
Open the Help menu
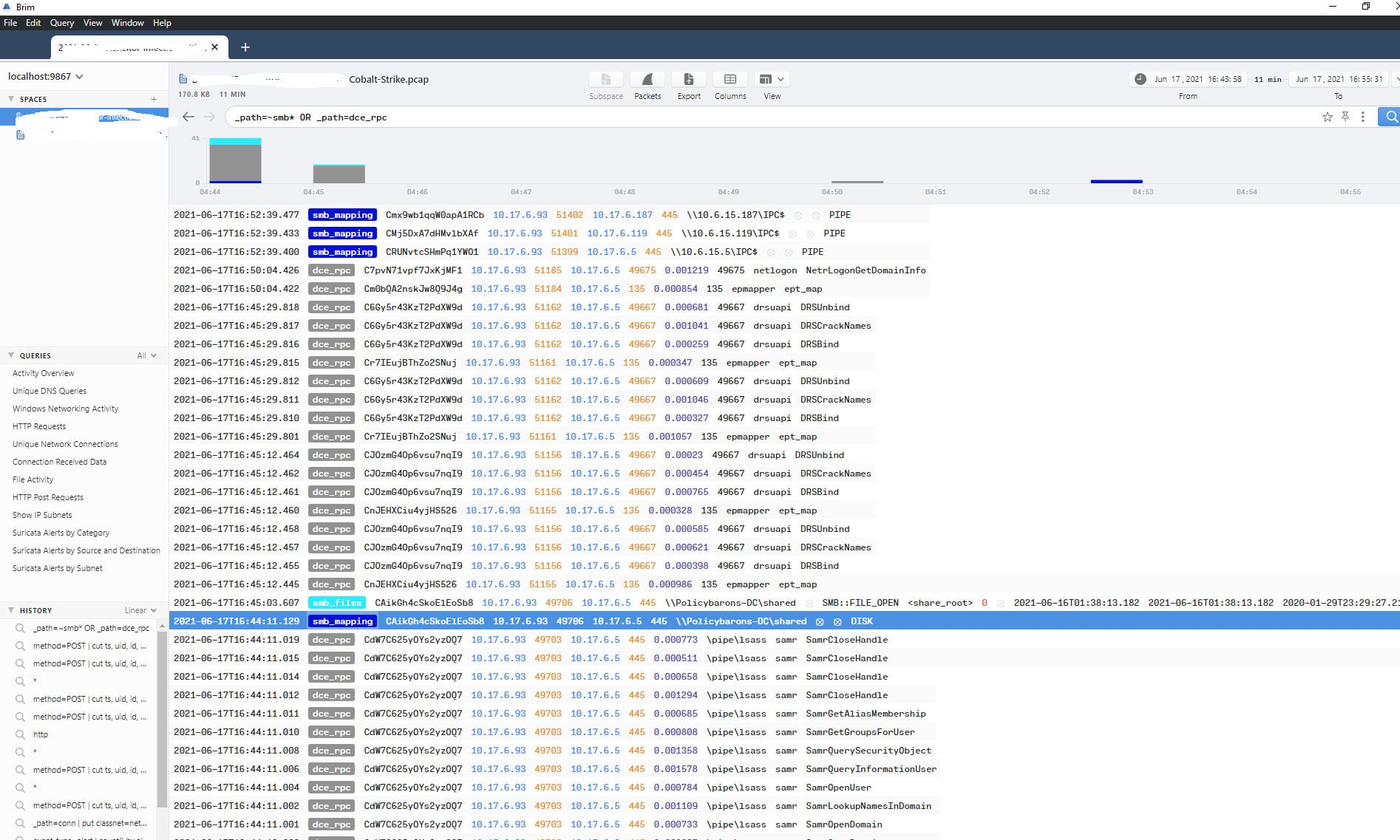[x=162, y=23]
